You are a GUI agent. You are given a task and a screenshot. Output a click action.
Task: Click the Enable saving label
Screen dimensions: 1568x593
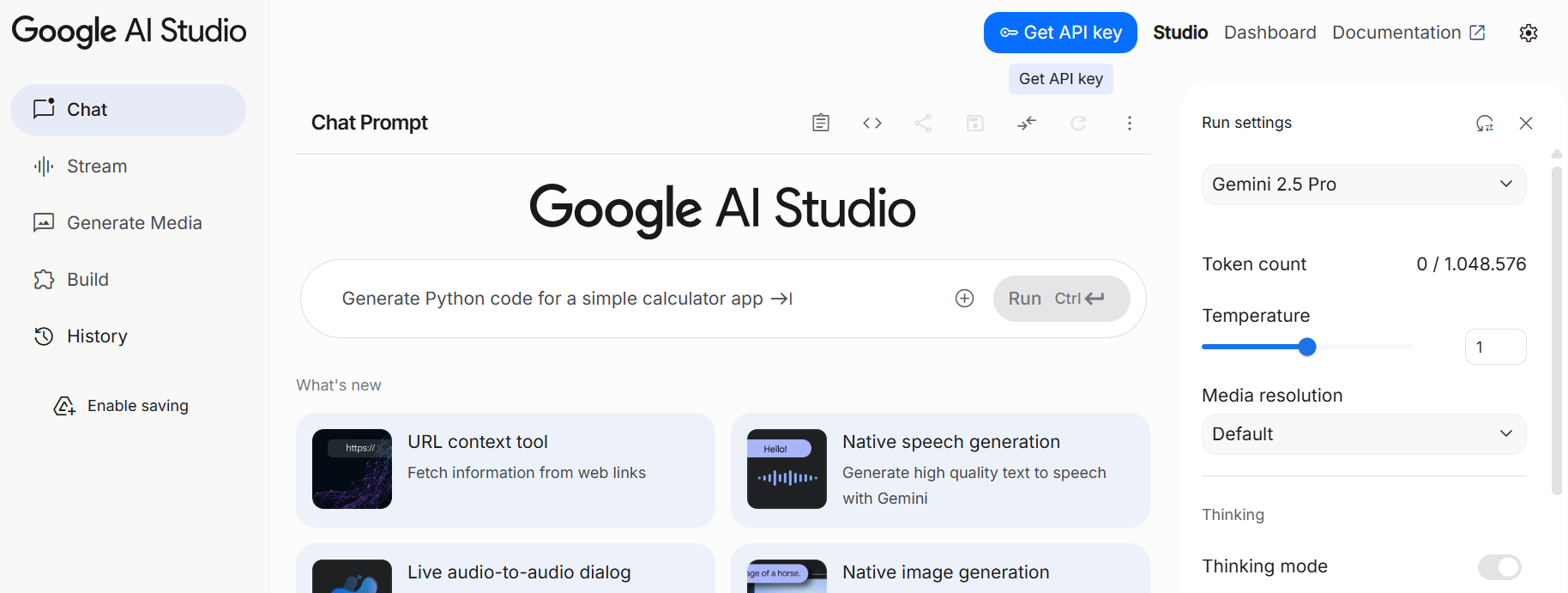click(138, 406)
